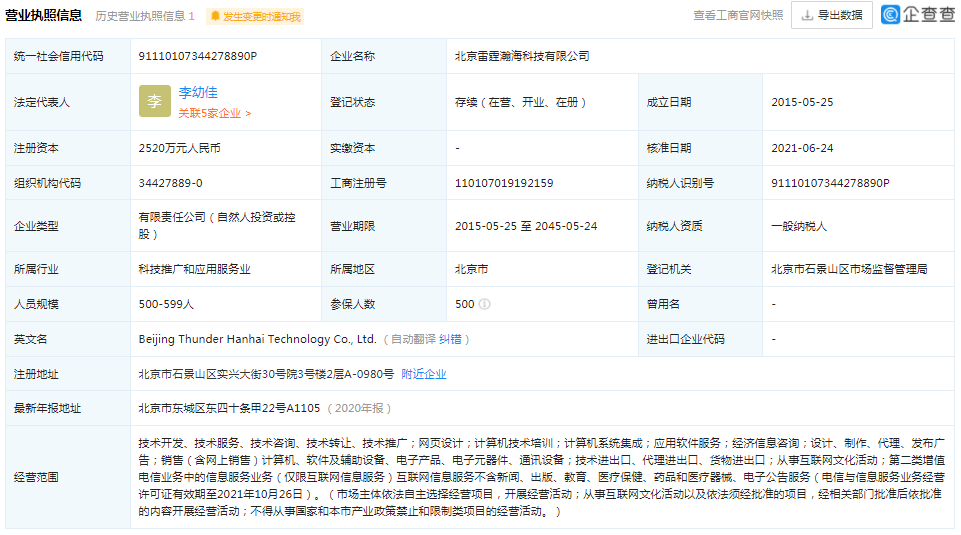
Task: Select registered address 北京市石景山区实兴大街30号院
Action: 266,374
